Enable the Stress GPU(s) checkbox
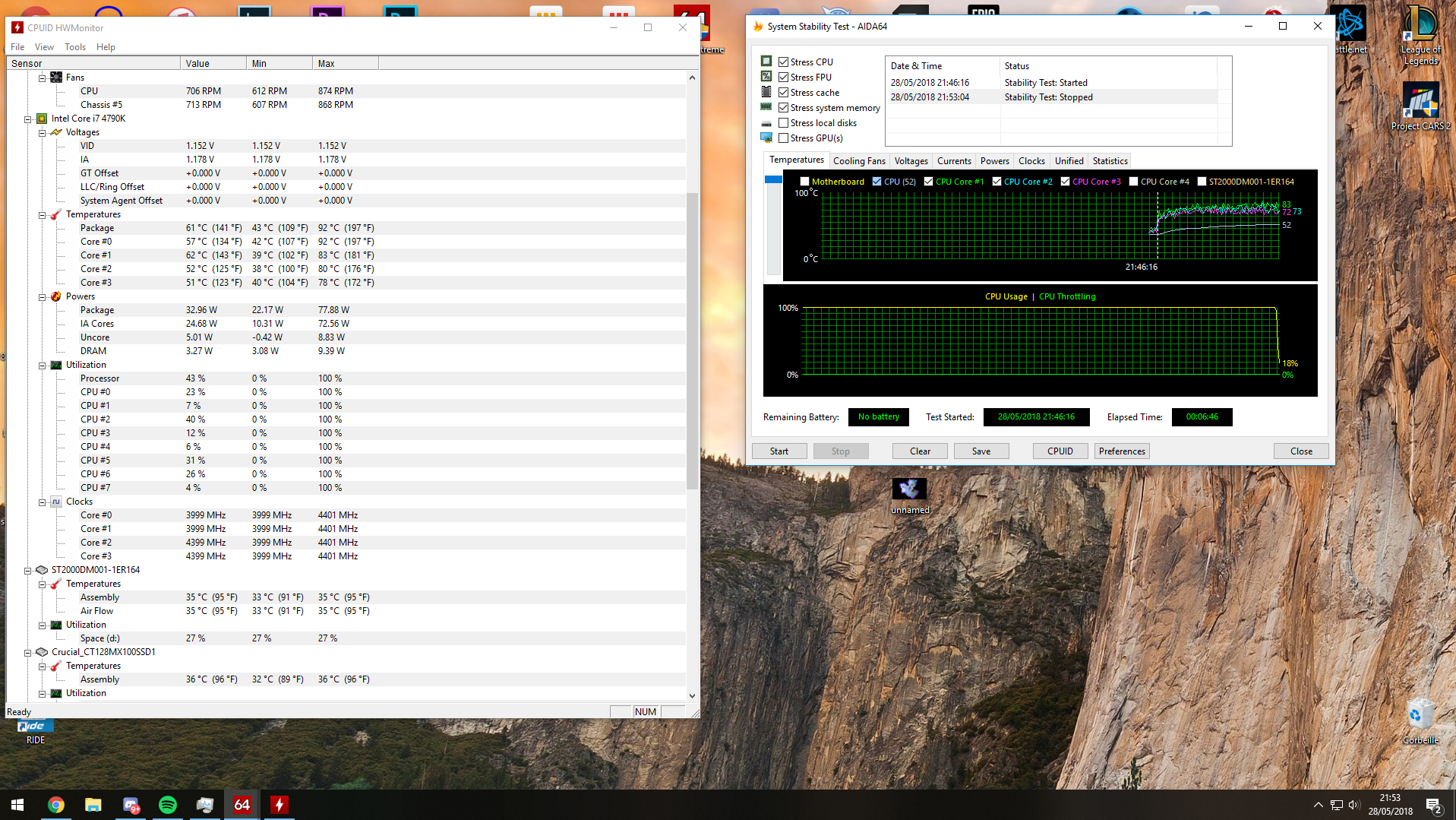1456x820 pixels. [783, 138]
